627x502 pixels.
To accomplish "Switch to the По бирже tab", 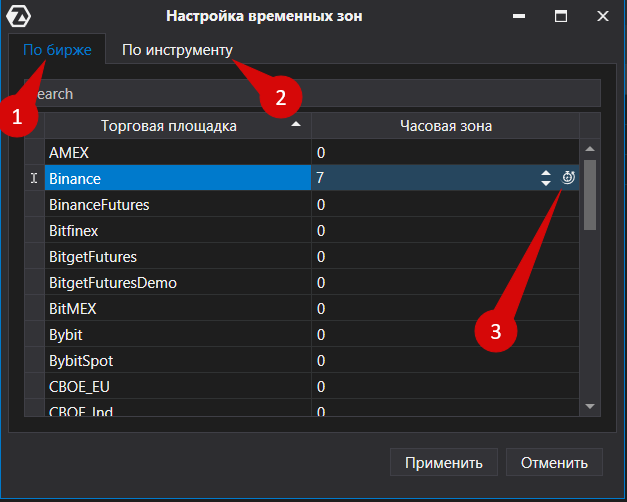I will [57, 50].
